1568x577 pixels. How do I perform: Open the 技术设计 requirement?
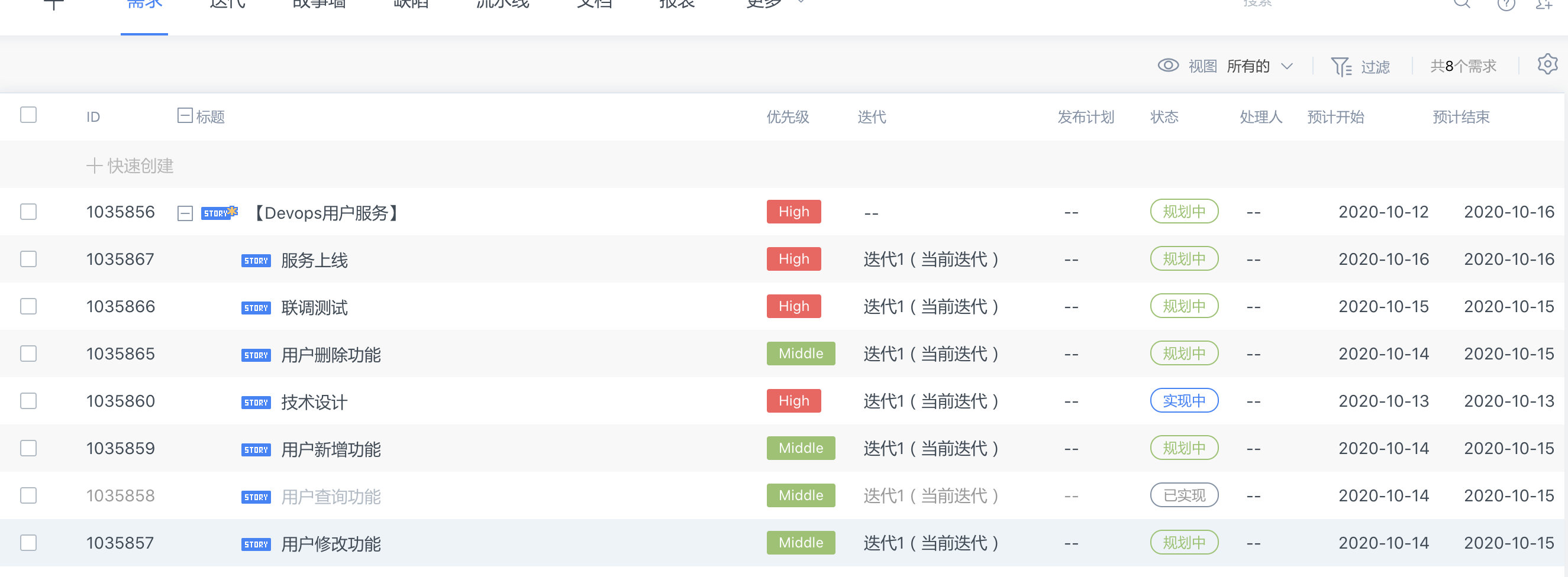[314, 402]
